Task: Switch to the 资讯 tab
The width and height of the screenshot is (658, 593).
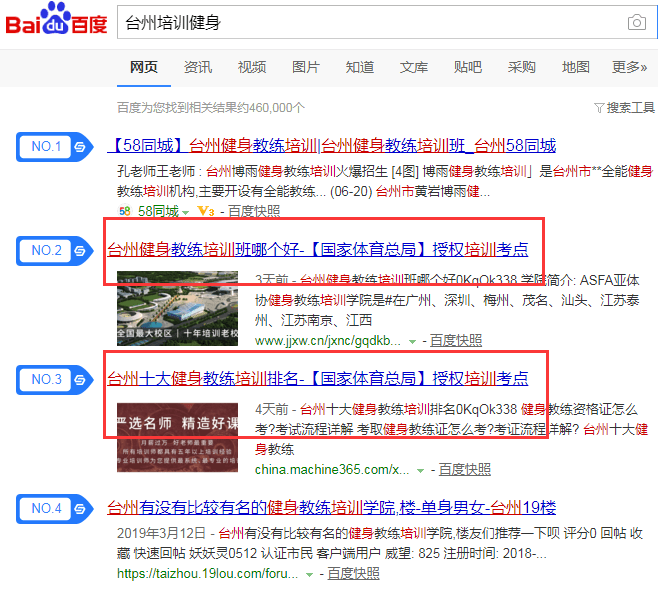Action: click(x=198, y=67)
